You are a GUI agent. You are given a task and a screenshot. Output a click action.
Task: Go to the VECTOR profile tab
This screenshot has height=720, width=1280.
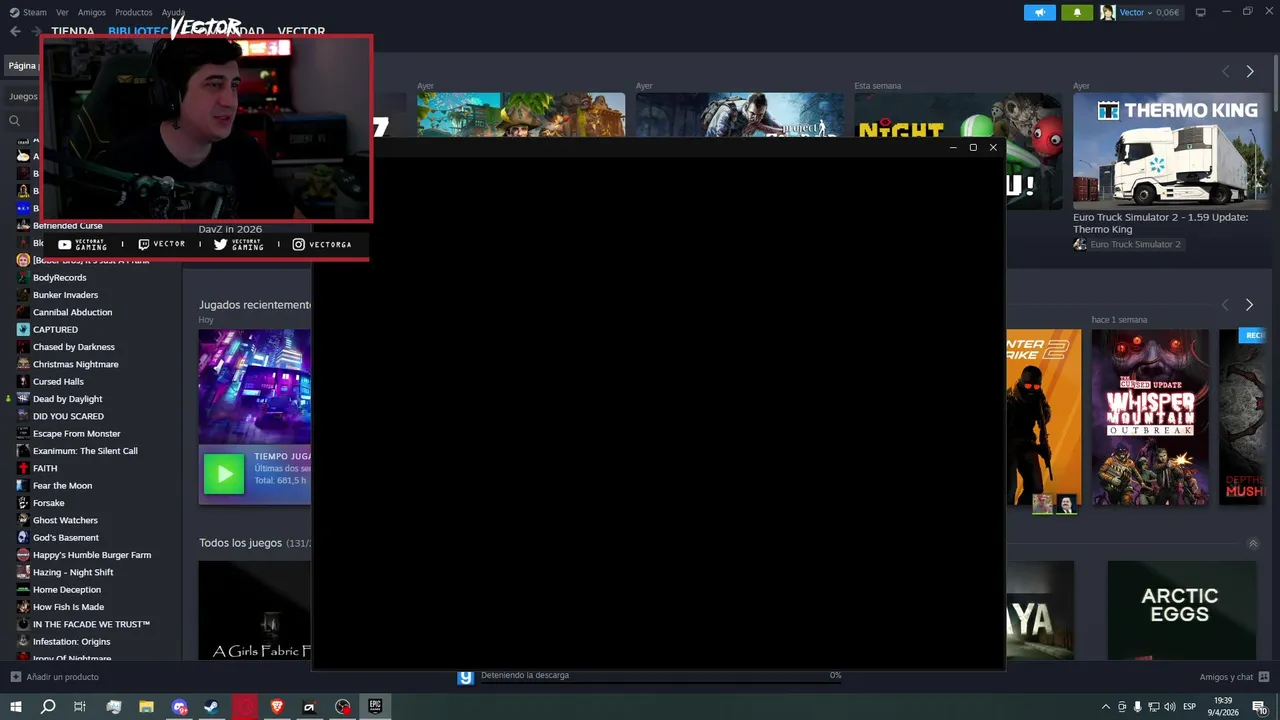point(301,31)
